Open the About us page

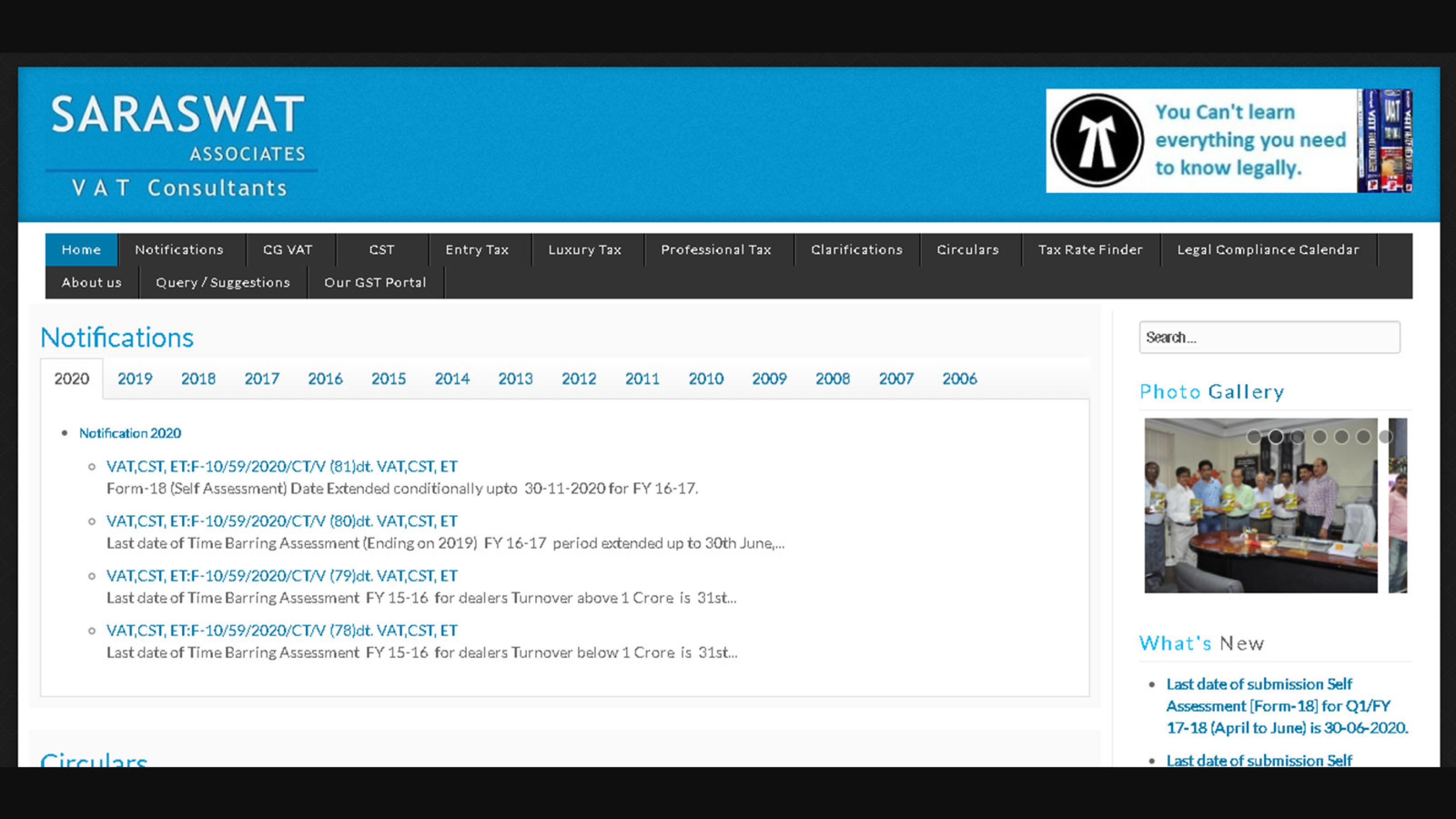[x=92, y=282]
